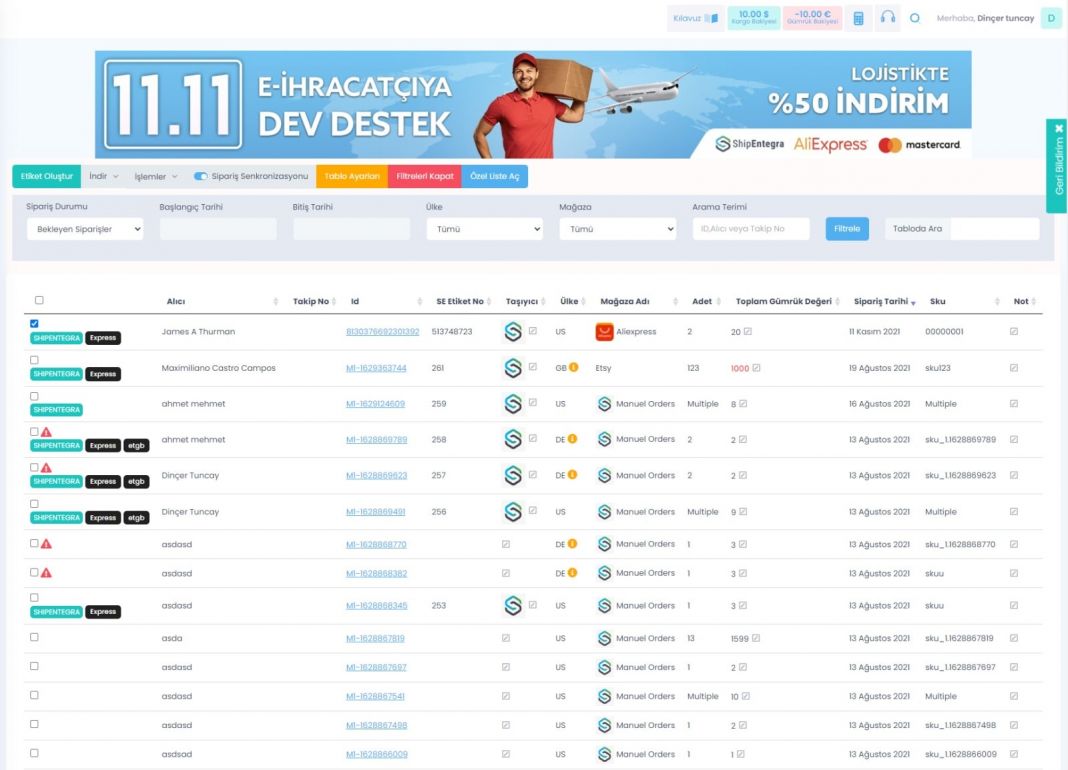Open the Mağaza store dropdown

pos(618,229)
